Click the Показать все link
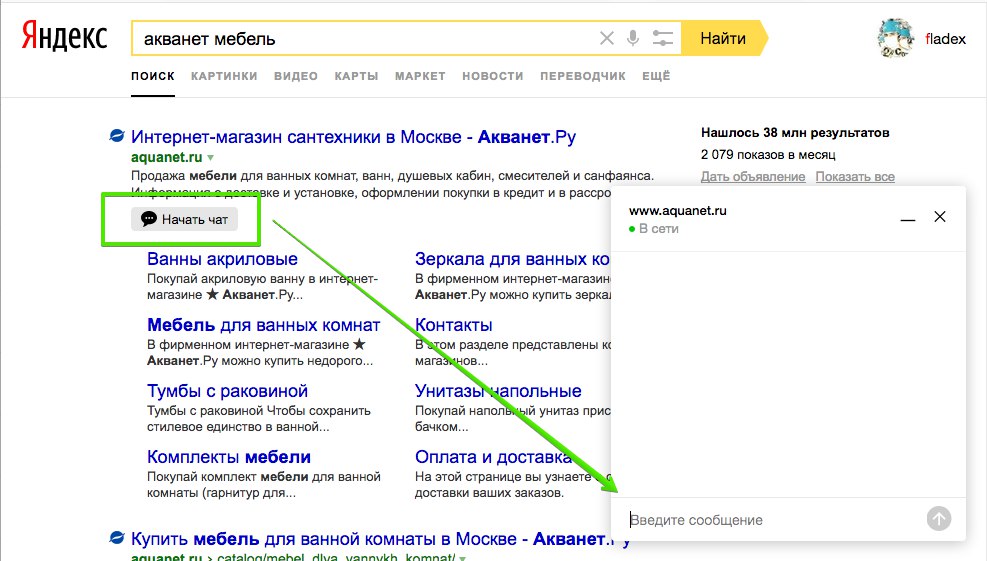This screenshot has width=987, height=561. coord(855,177)
